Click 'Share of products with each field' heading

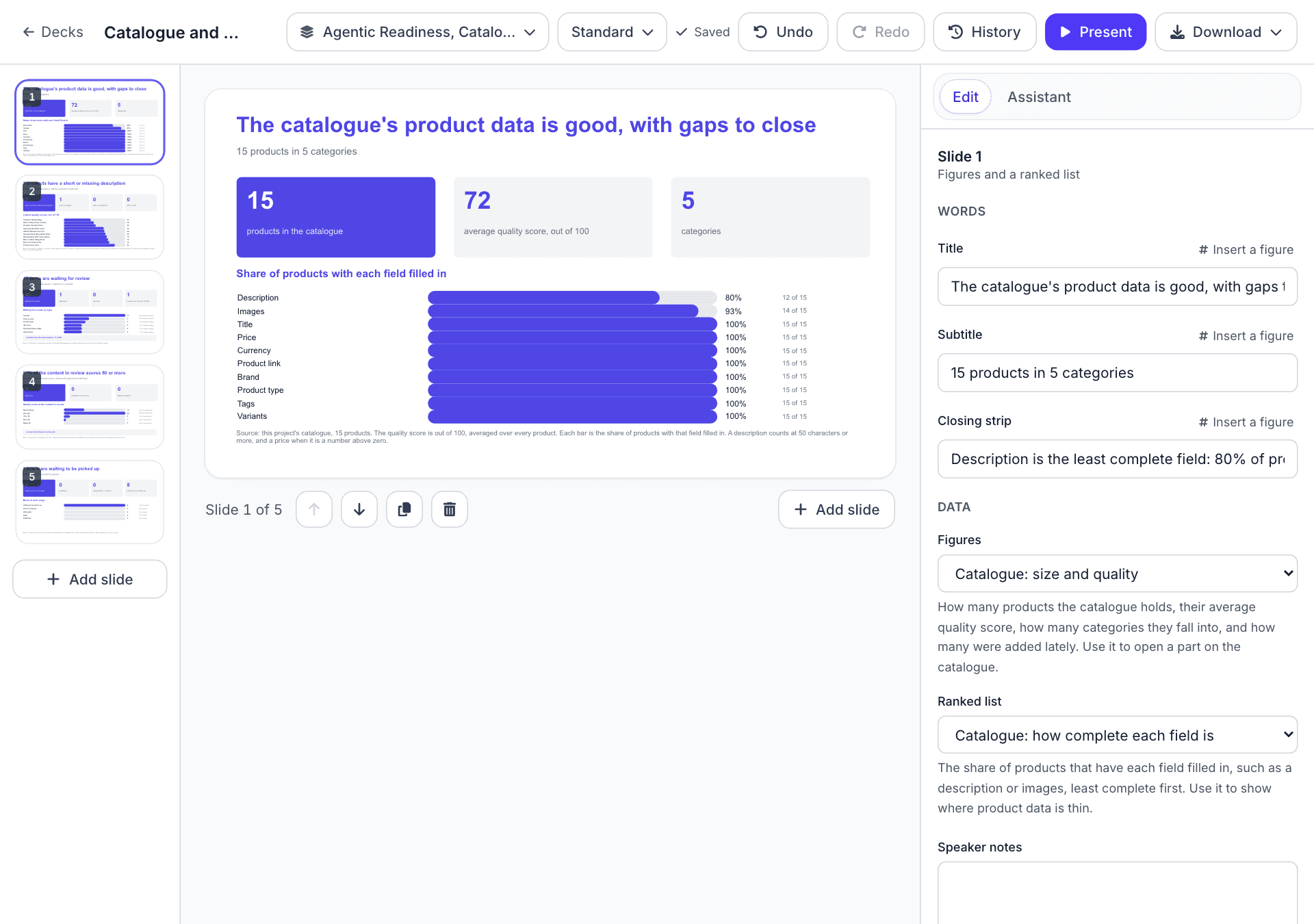[x=341, y=274]
